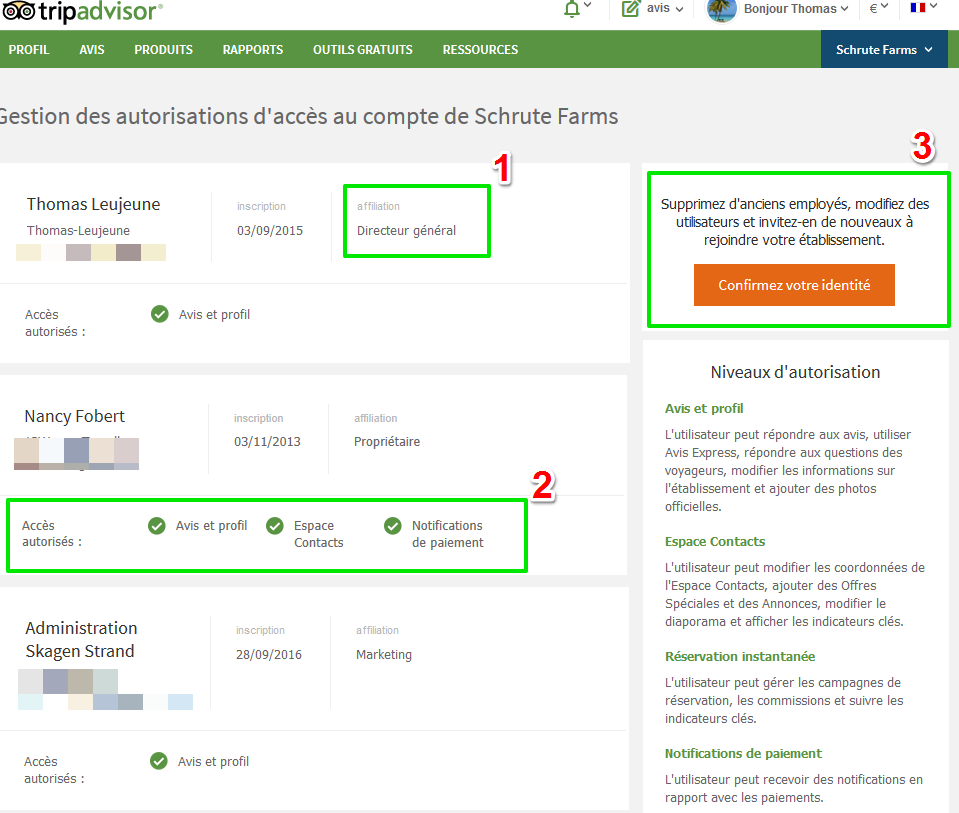Open the Schrute Farms property dropdown
This screenshot has height=813, width=959.
884,50
